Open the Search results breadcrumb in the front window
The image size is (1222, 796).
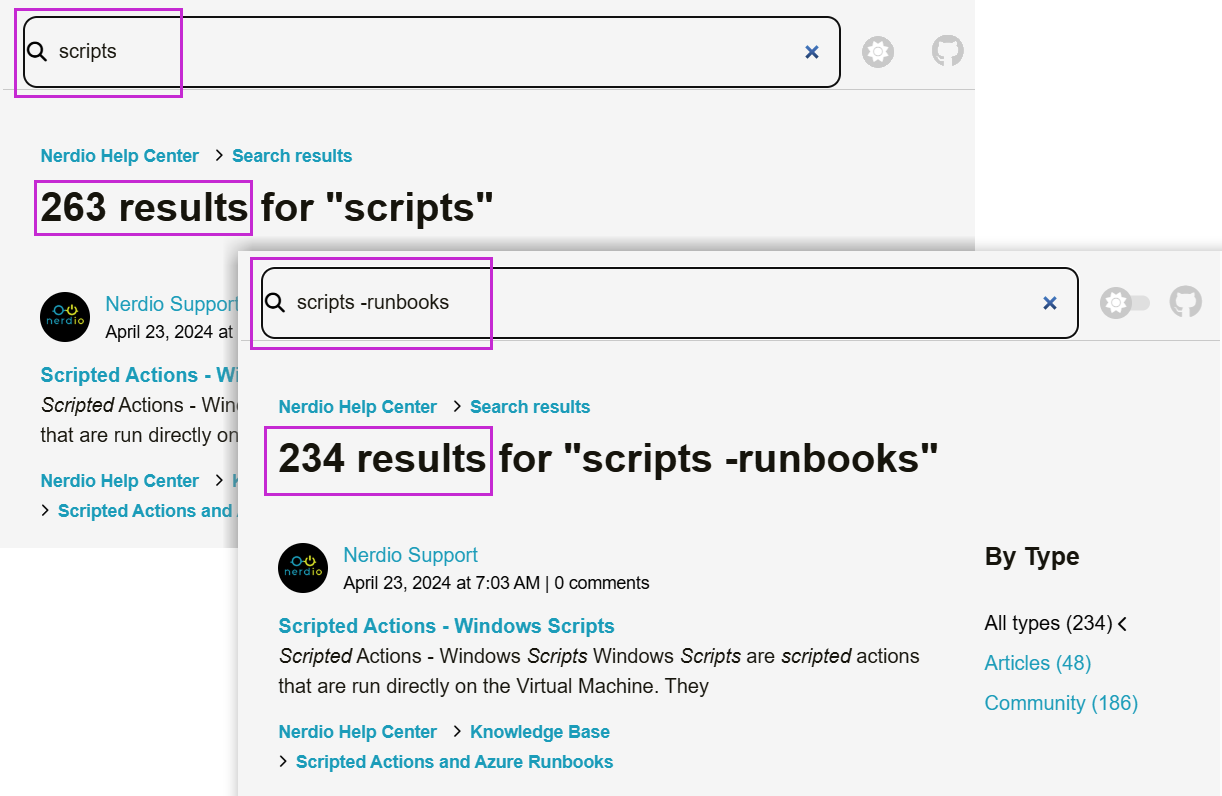pyautogui.click(x=530, y=407)
